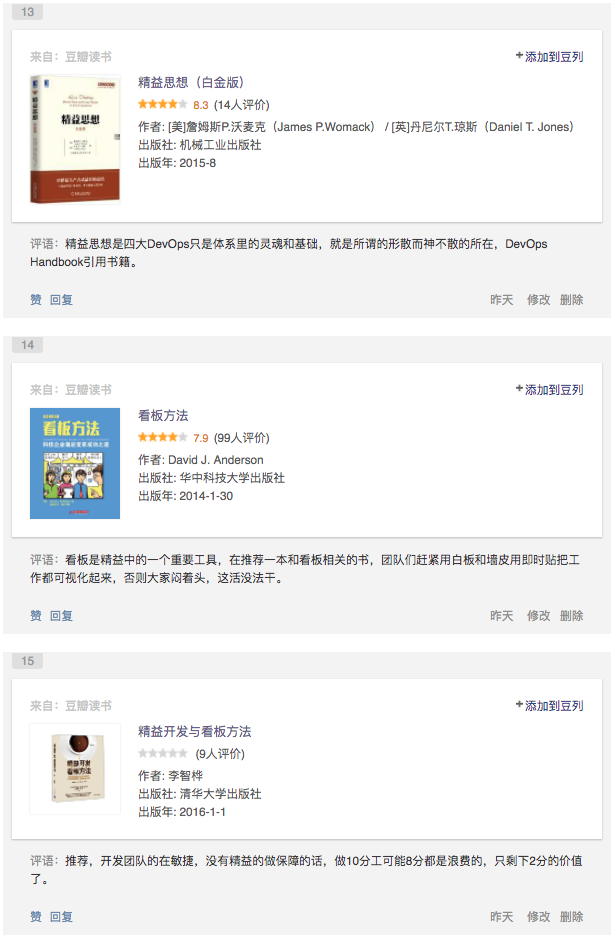This screenshot has width=615, height=942.
Task: Add item 14 via 添加到豆列
Action: (x=550, y=389)
